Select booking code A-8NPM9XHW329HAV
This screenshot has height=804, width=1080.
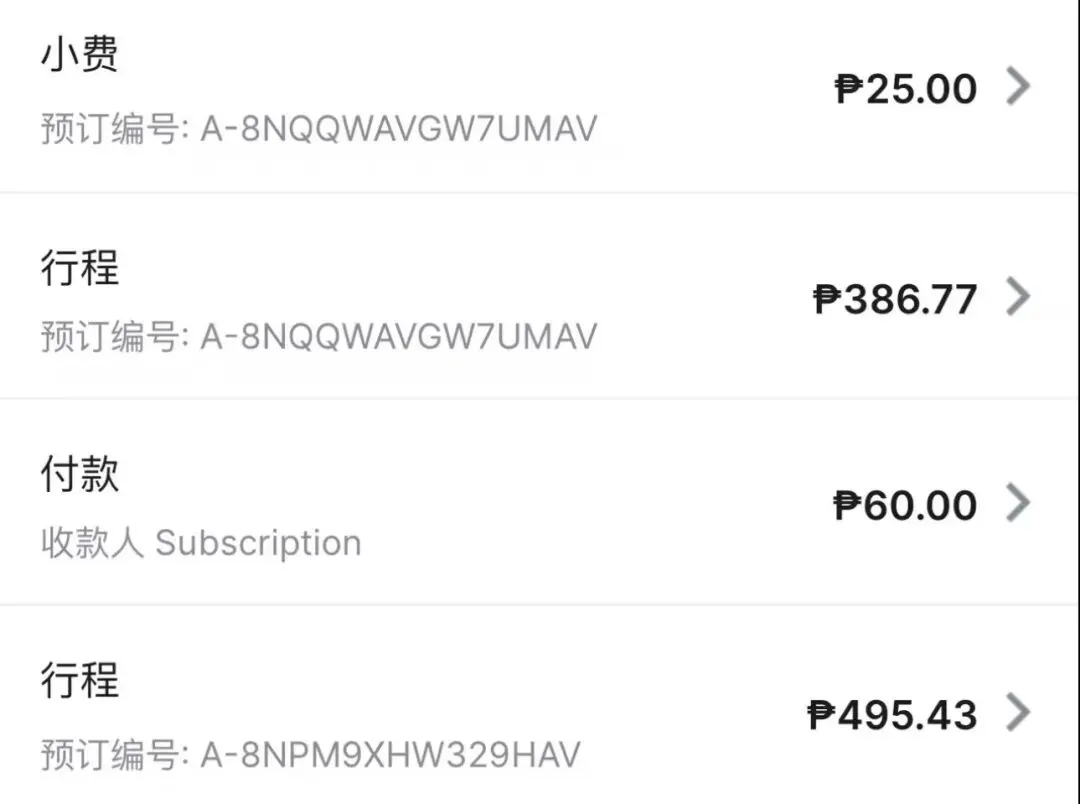390,753
